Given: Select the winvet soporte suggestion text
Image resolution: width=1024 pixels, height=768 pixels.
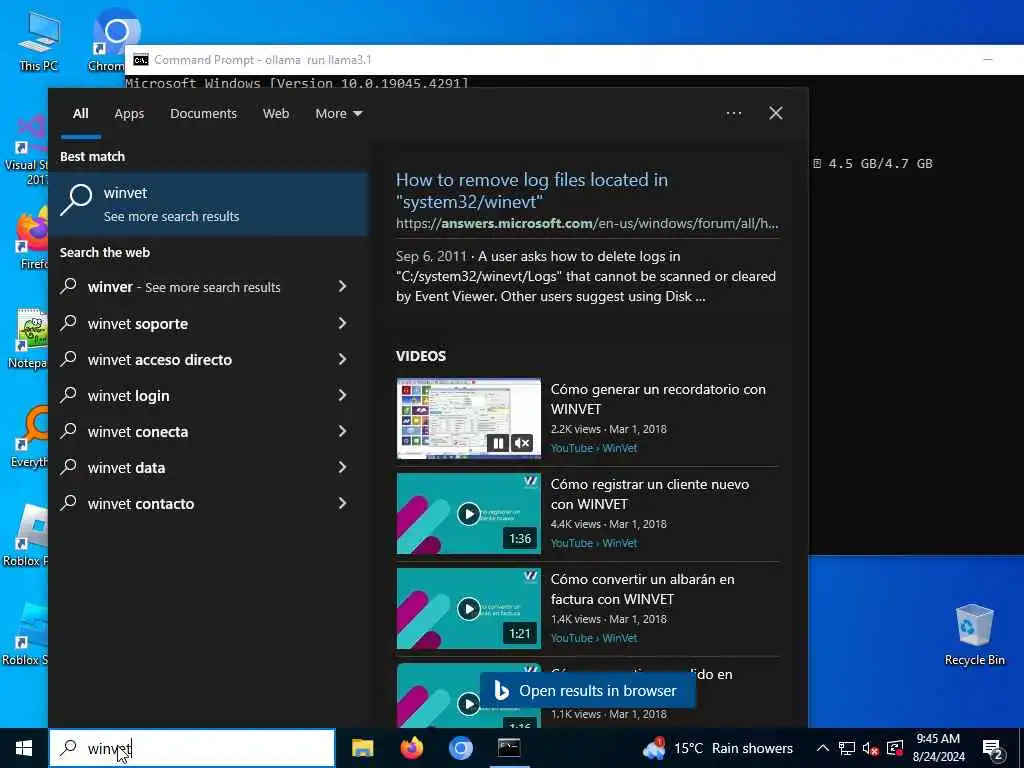Looking at the screenshot, I should 138,324.
